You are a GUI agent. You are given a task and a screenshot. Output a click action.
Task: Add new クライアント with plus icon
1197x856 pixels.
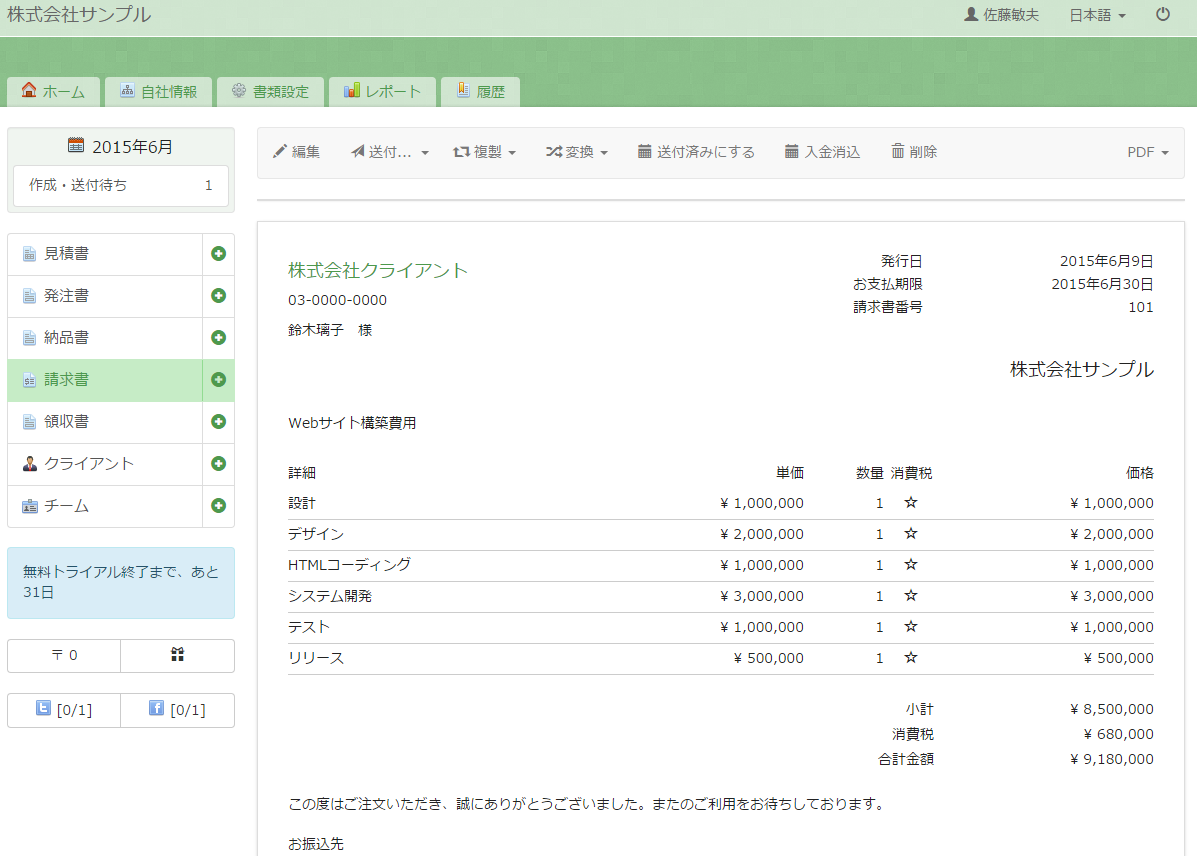click(x=218, y=464)
